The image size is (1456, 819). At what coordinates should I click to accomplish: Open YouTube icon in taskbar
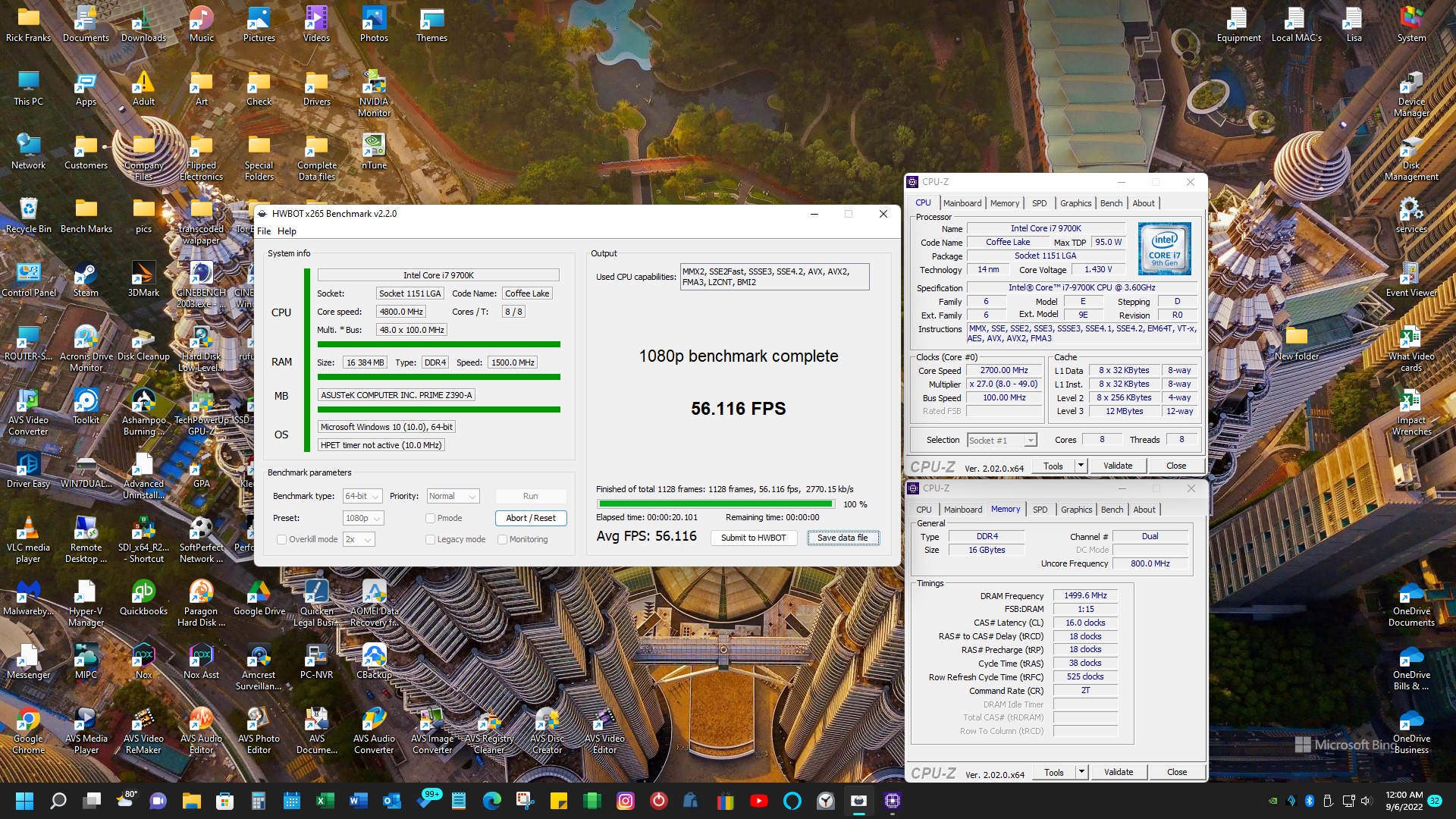(758, 801)
